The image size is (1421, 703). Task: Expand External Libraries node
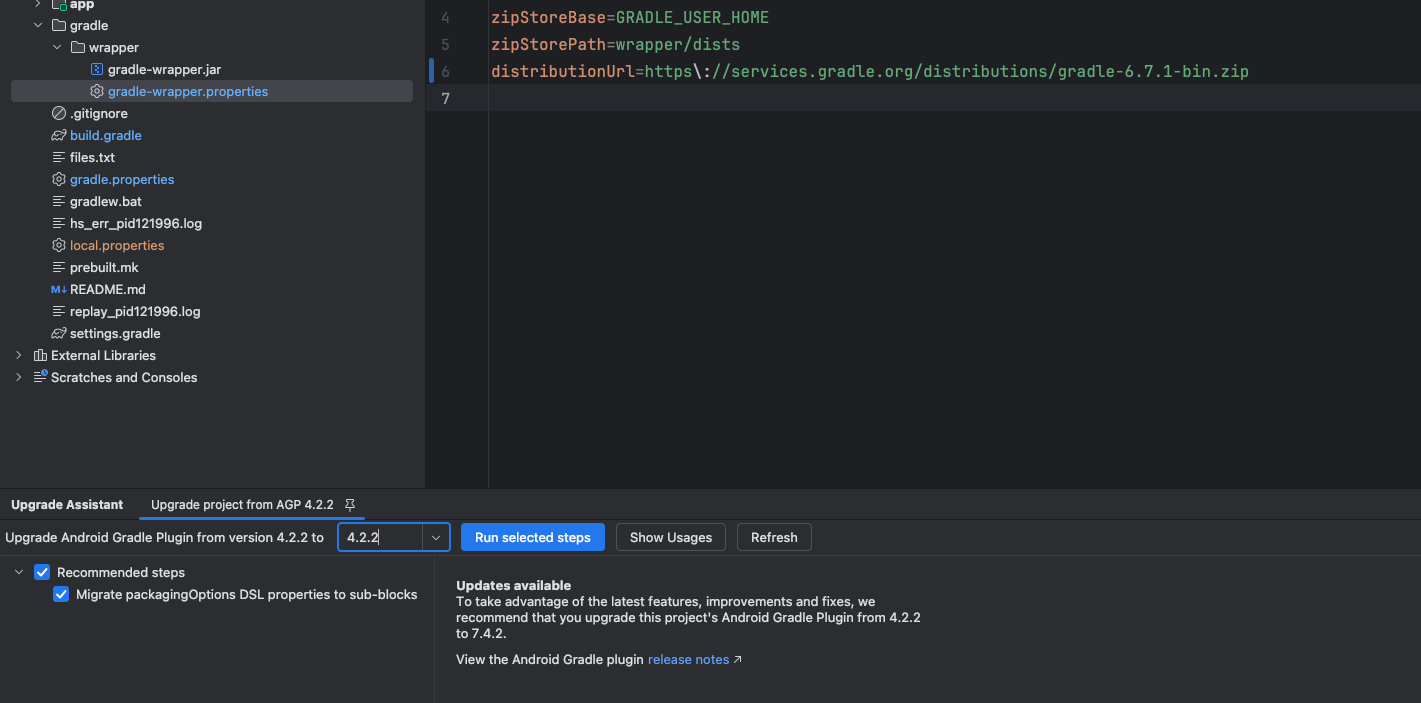point(18,355)
